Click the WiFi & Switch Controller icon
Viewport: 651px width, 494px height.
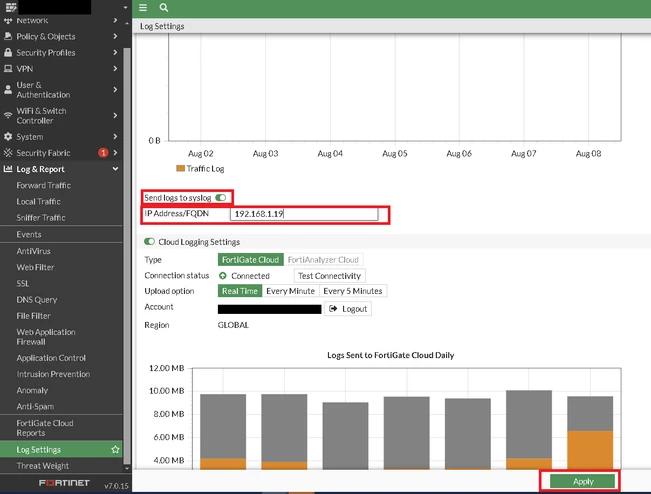click(8, 115)
